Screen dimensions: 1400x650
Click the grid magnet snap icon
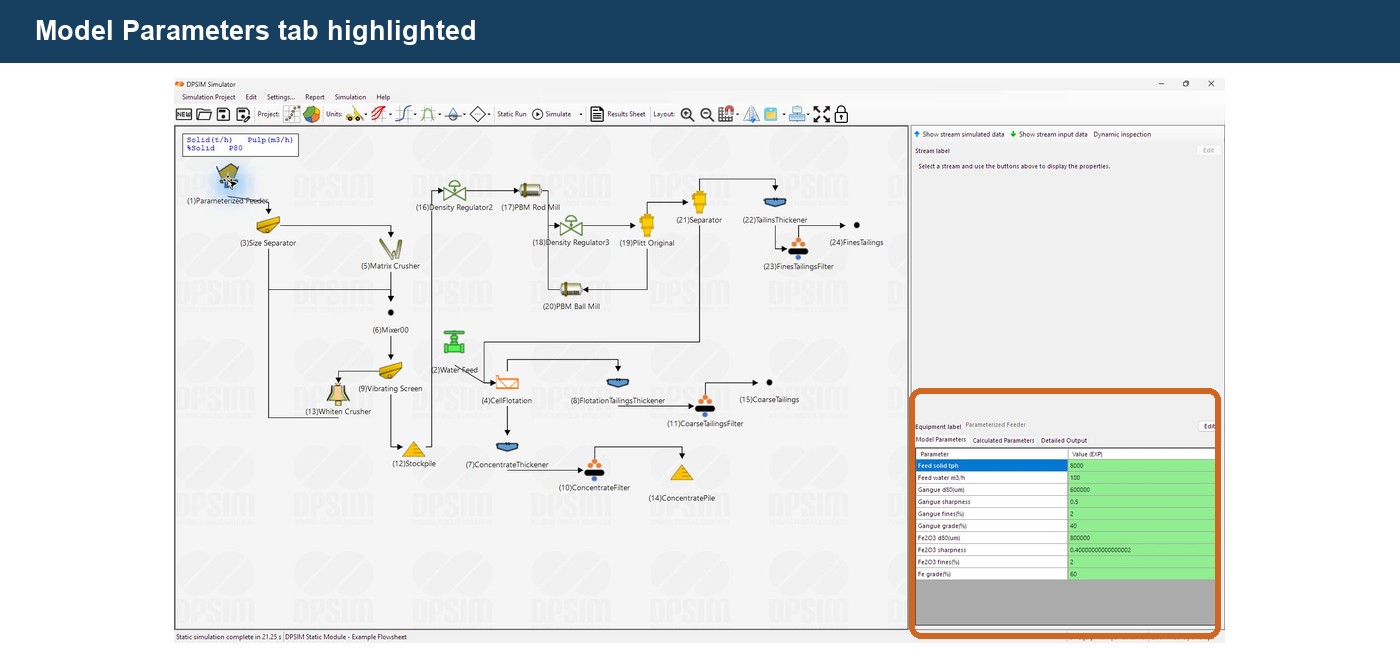(726, 114)
